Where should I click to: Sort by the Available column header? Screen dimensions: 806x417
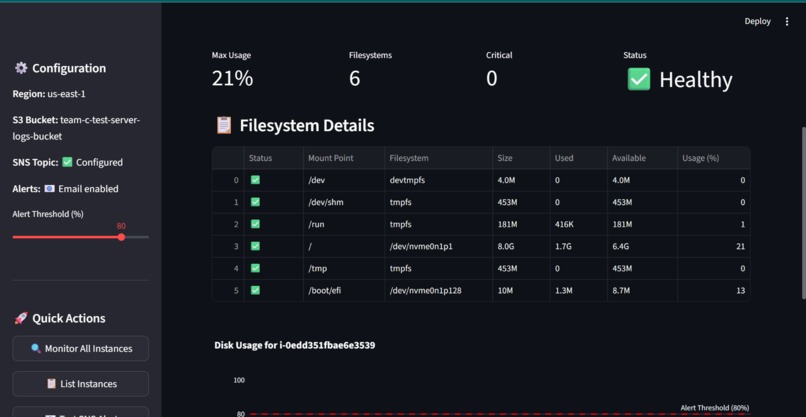point(642,158)
